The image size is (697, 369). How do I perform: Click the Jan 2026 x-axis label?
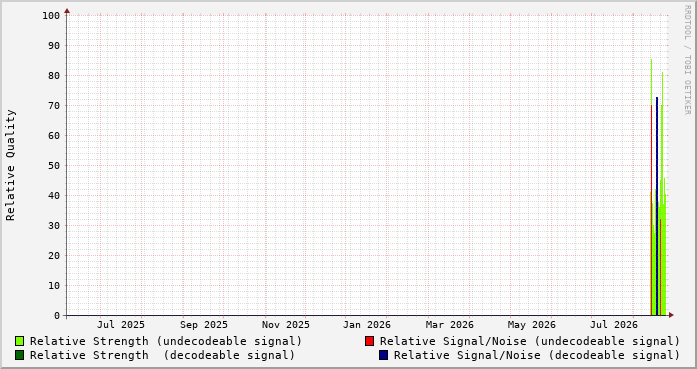tap(367, 325)
